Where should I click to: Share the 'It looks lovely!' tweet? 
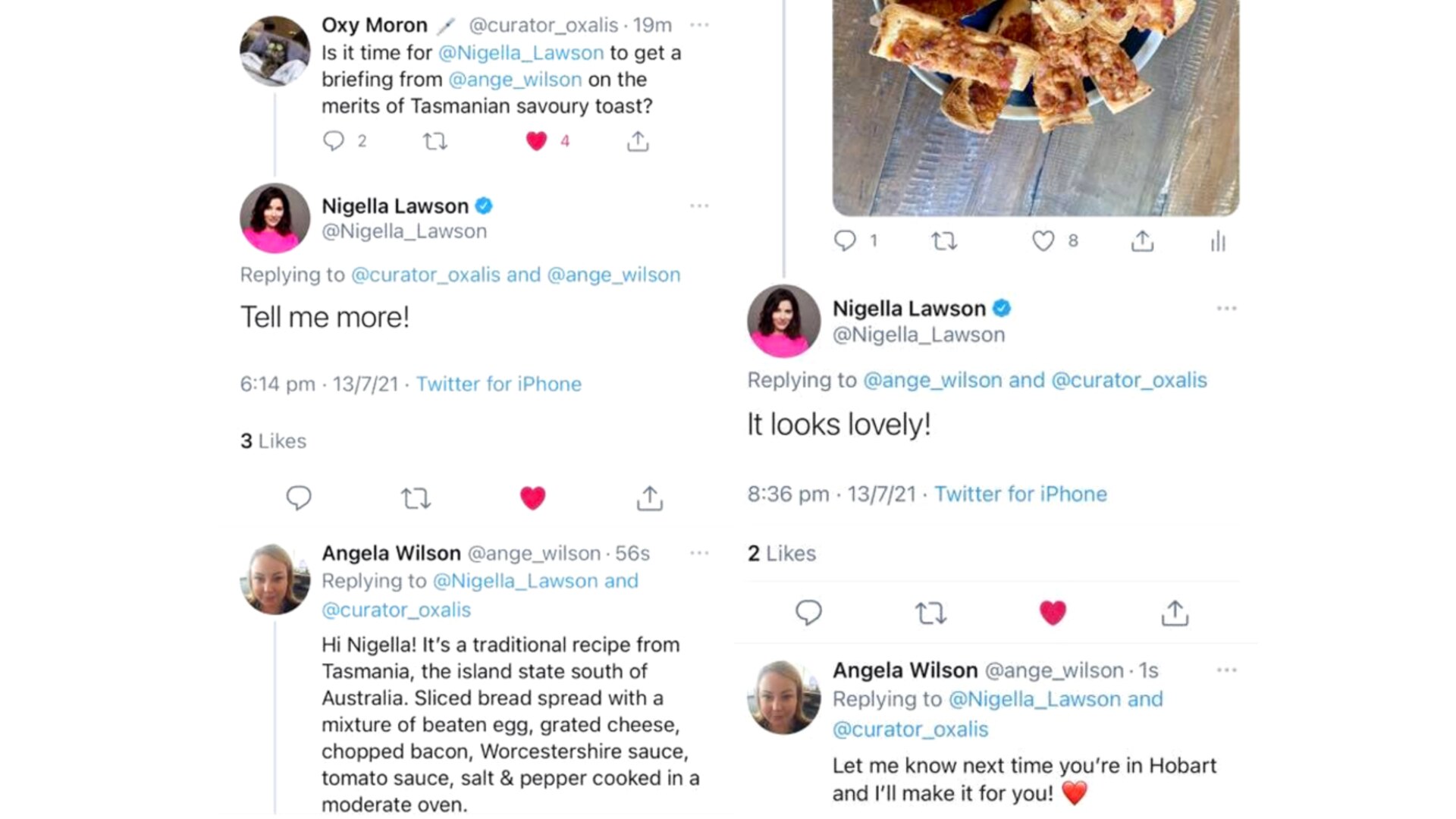[x=1175, y=613]
